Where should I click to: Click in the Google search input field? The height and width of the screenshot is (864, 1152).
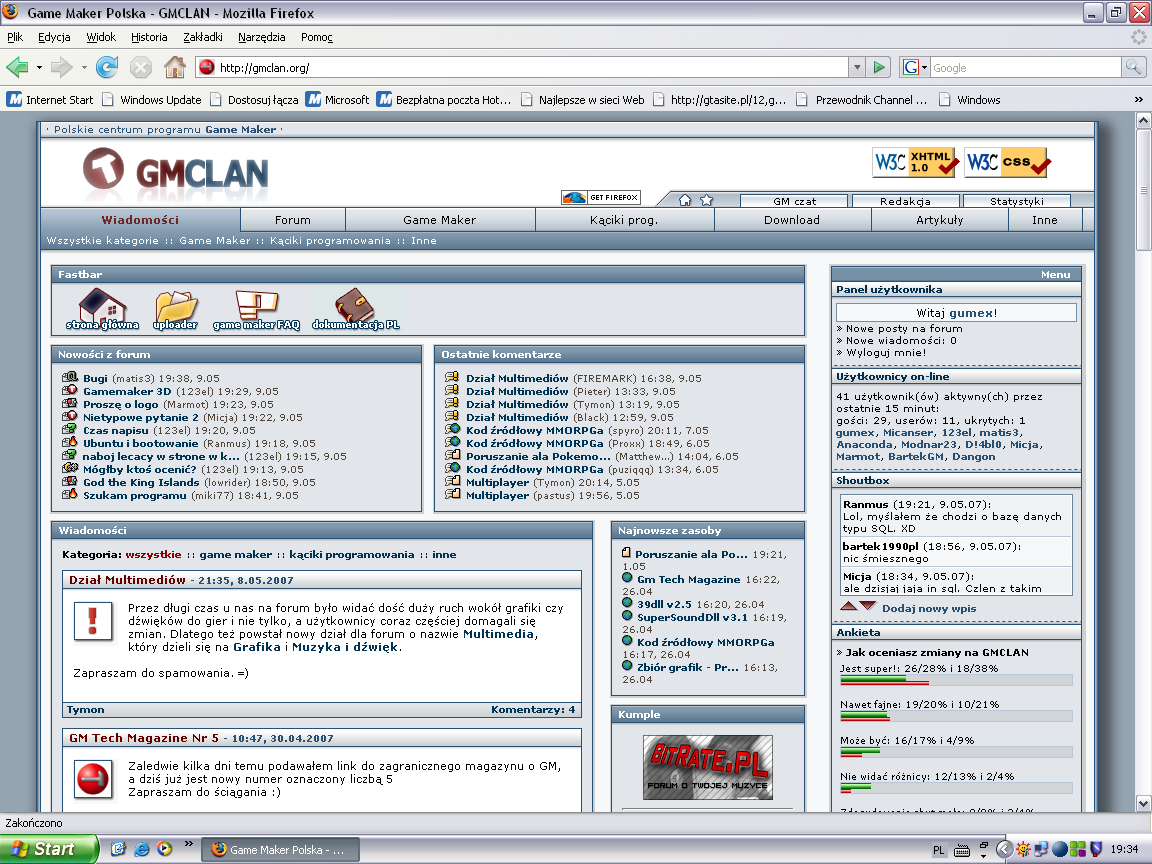coord(1024,67)
